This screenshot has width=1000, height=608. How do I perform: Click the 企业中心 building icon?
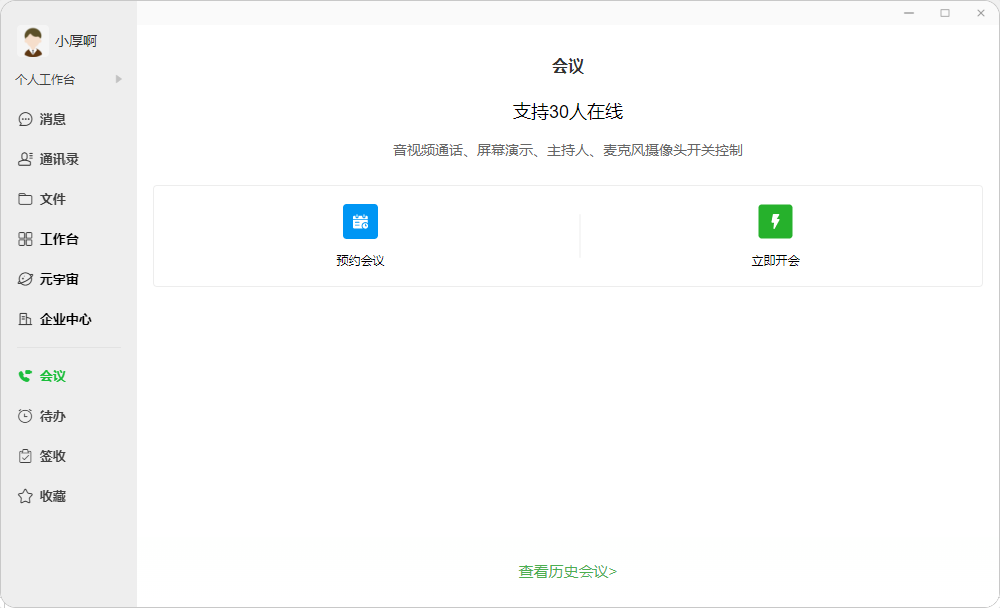[25, 319]
